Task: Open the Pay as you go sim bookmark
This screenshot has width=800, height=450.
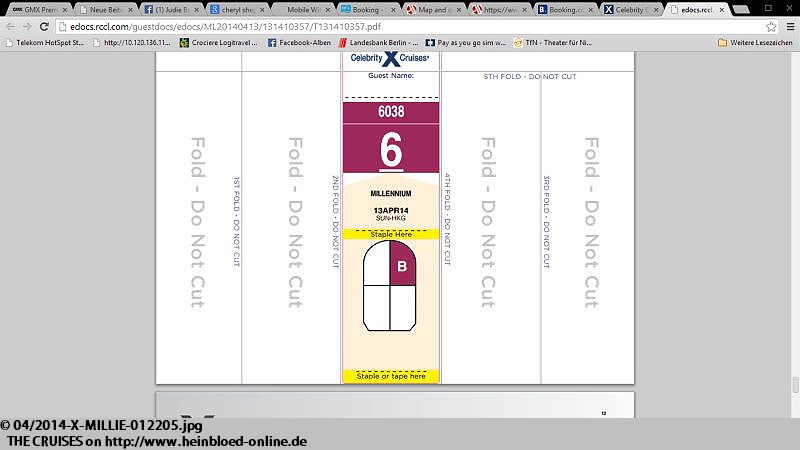Action: point(466,43)
